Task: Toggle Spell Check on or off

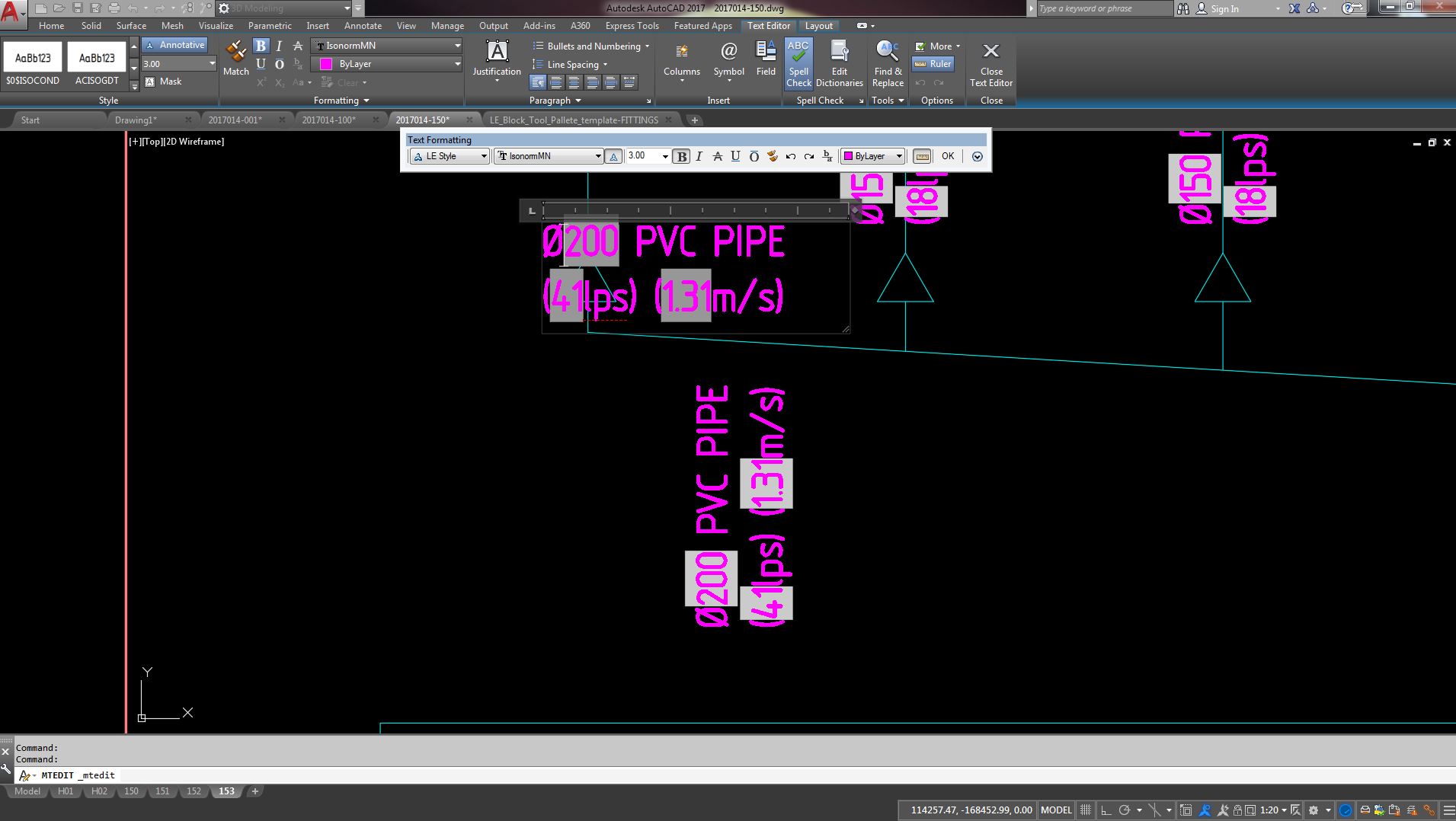Action: pos(798,63)
